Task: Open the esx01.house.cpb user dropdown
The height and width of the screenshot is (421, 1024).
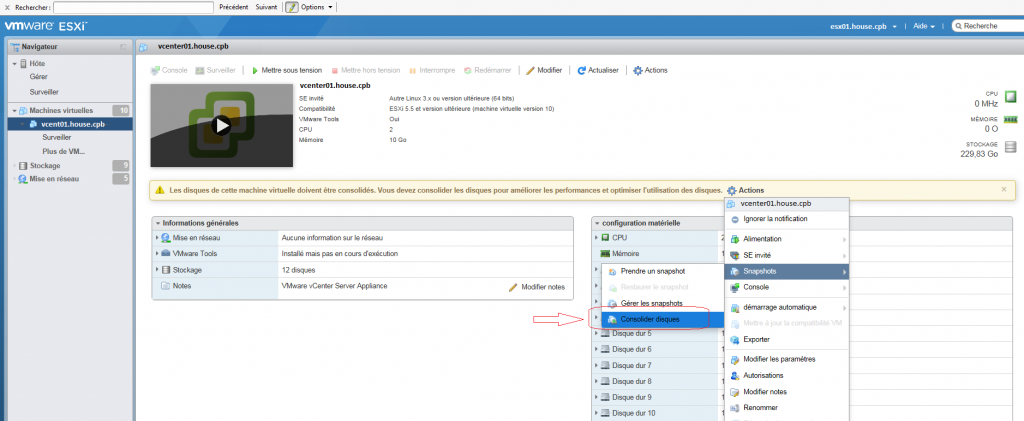Action: (863, 26)
